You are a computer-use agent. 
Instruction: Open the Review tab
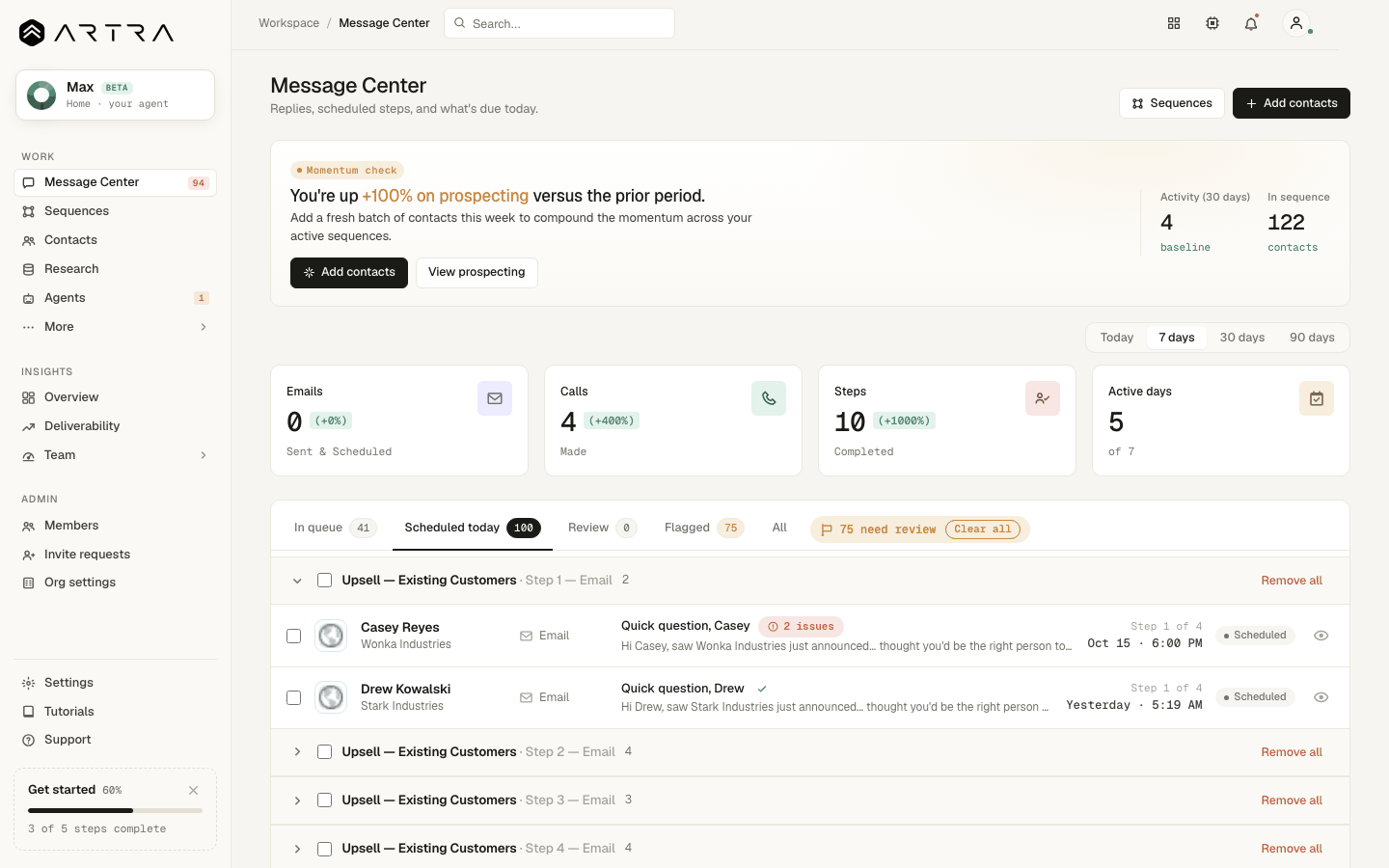click(x=602, y=528)
